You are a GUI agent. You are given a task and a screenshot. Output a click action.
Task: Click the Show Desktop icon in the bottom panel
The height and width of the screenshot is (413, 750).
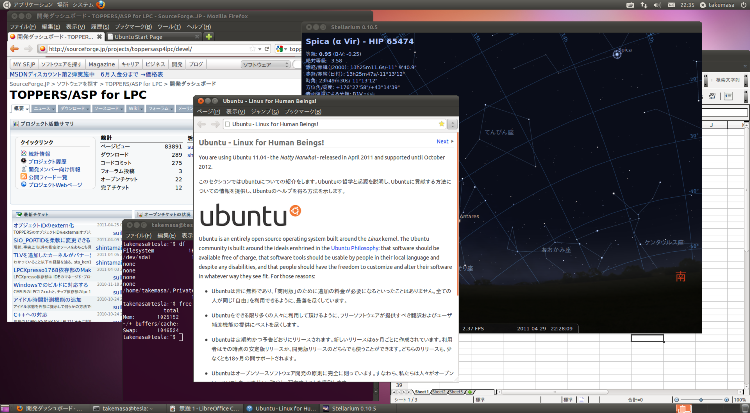tap(5, 408)
